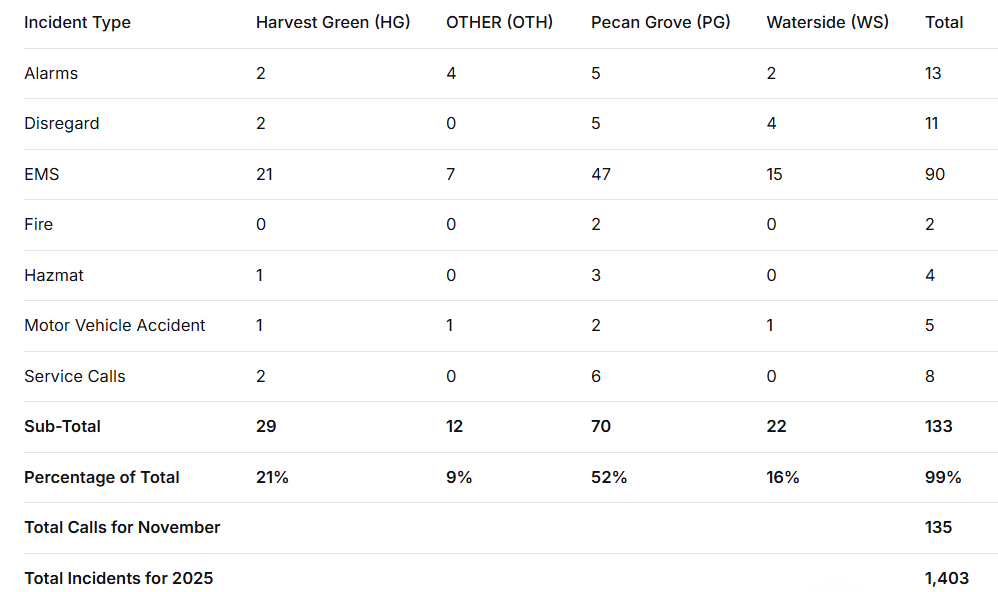Select the Disregard row label

(61, 124)
